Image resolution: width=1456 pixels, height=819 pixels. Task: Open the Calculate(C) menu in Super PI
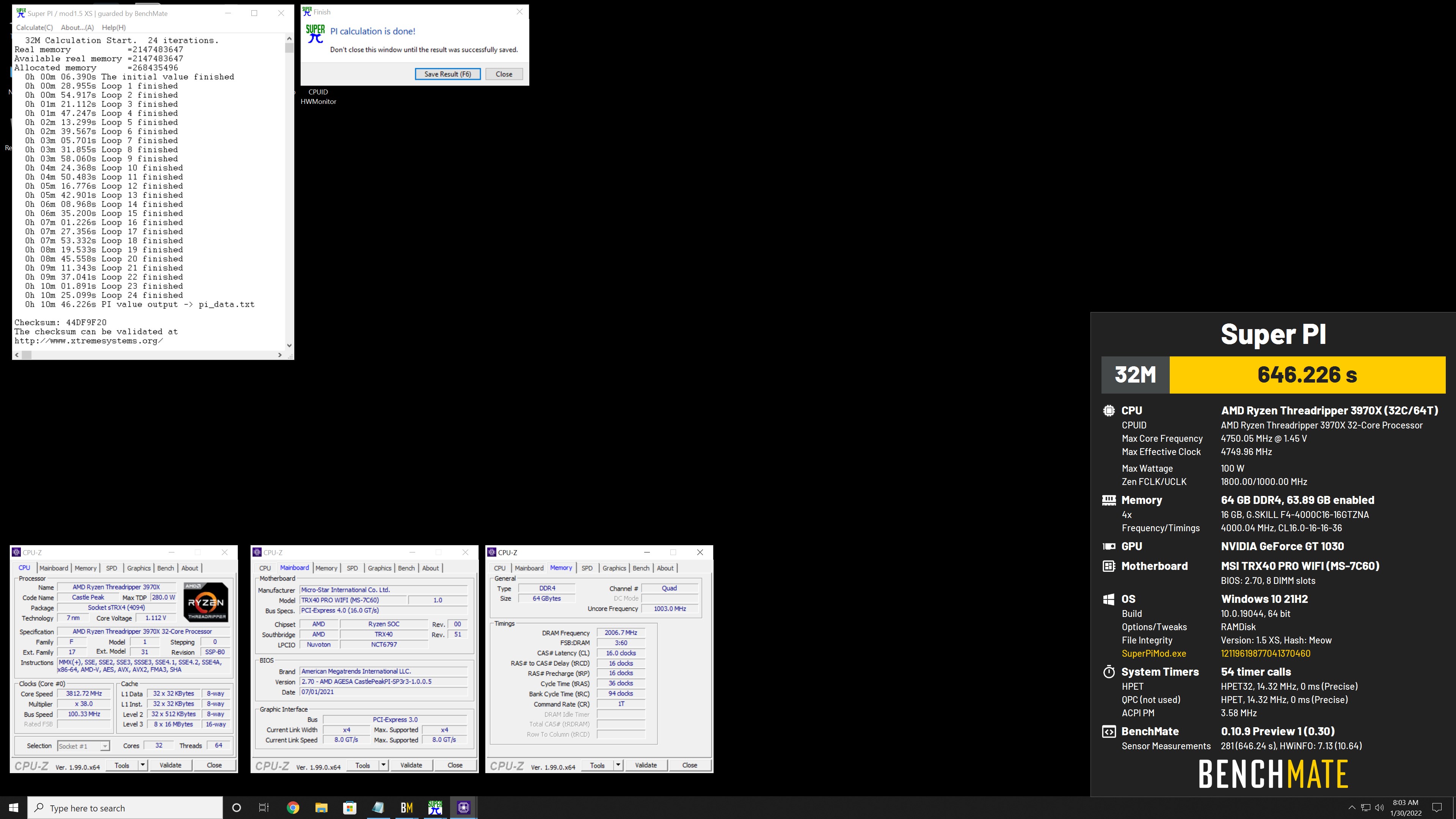(35, 27)
